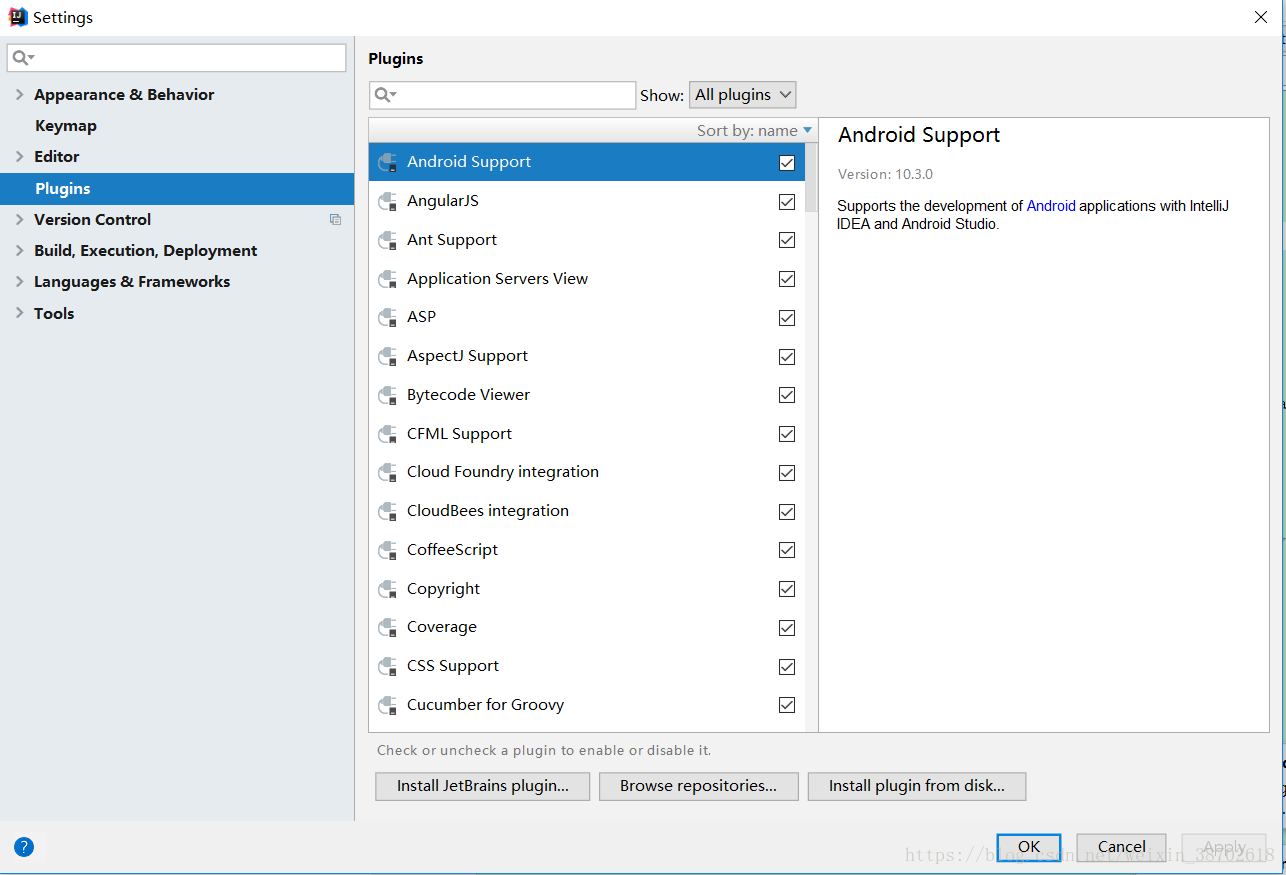The width and height of the screenshot is (1286, 875).
Task: Disable the CoffeeScript checkbox
Action: [787, 550]
